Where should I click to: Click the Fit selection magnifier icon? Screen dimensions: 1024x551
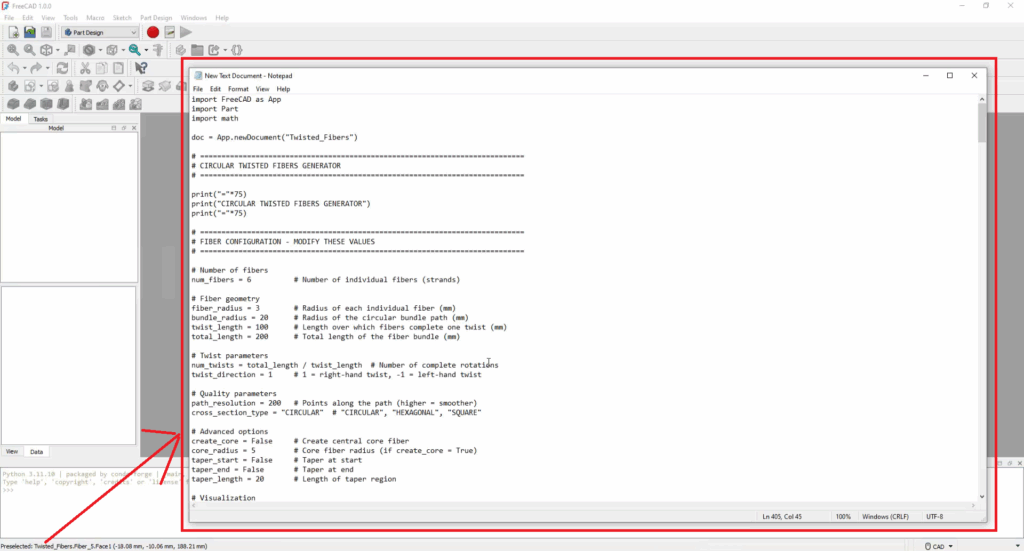(29, 50)
